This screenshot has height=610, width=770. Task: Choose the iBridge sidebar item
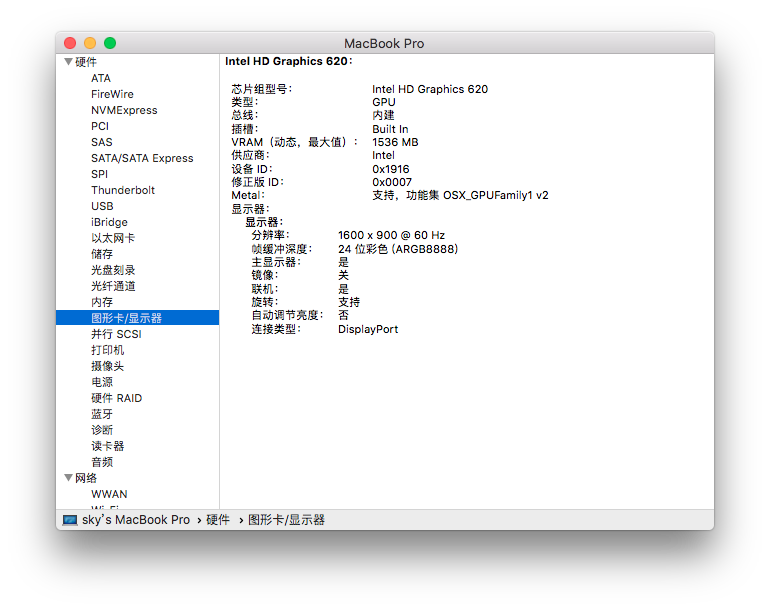(109, 222)
